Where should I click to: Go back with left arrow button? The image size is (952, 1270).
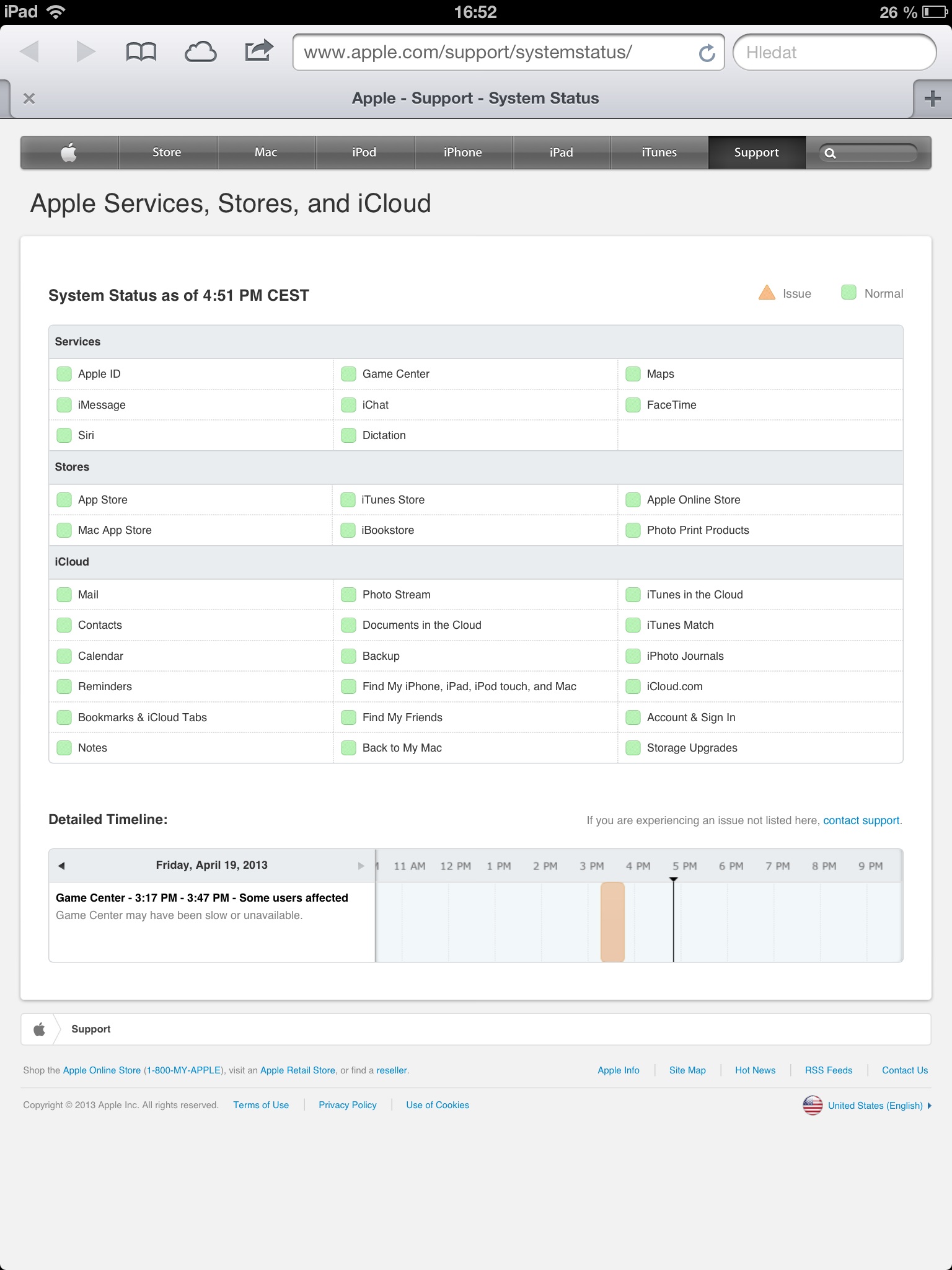29,52
